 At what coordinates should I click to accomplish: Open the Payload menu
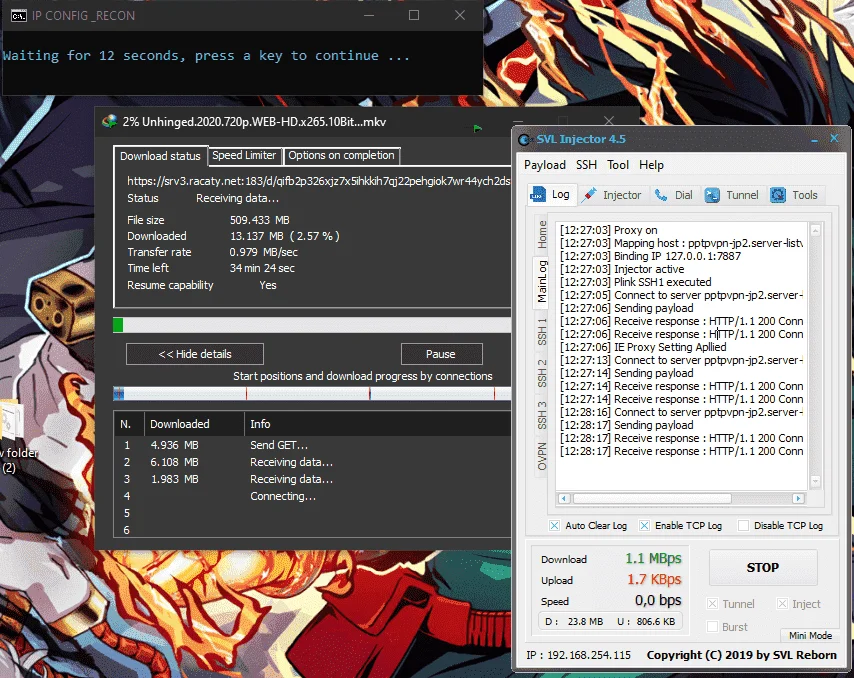[x=545, y=165]
